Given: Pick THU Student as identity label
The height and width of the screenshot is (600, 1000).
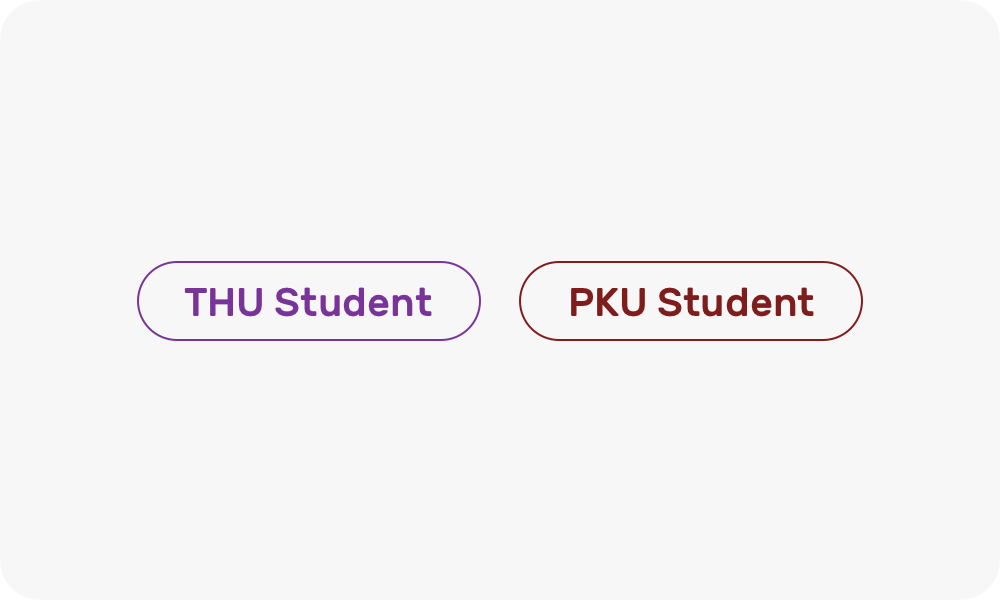Looking at the screenshot, I should click(x=309, y=301).
